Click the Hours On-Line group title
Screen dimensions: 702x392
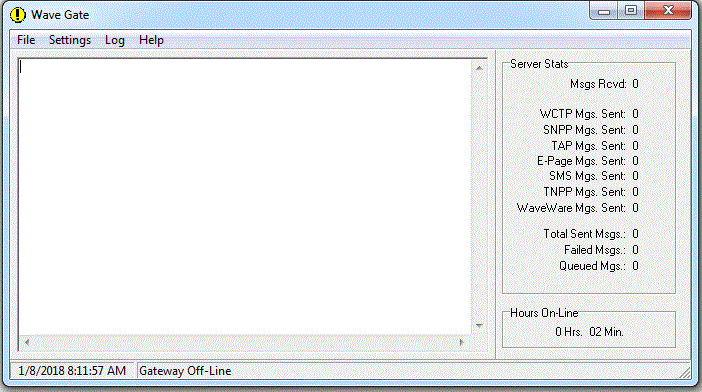(544, 313)
